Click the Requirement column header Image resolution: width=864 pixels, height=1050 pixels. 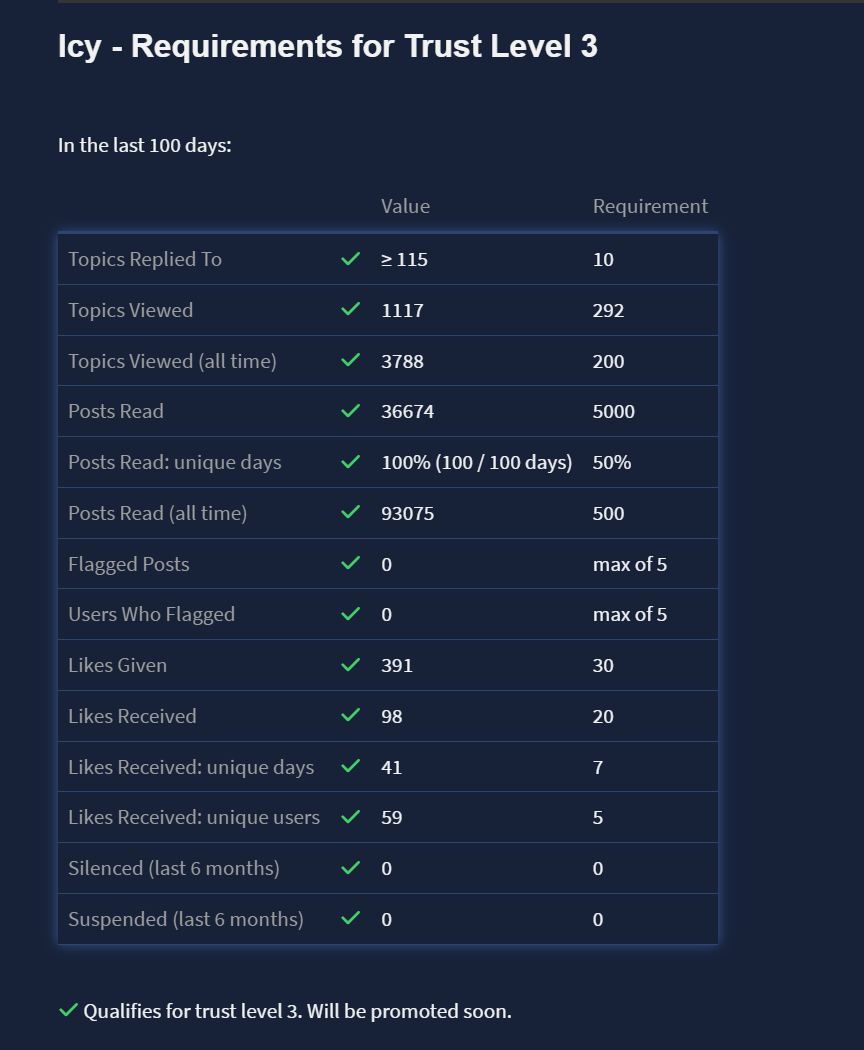tap(650, 206)
